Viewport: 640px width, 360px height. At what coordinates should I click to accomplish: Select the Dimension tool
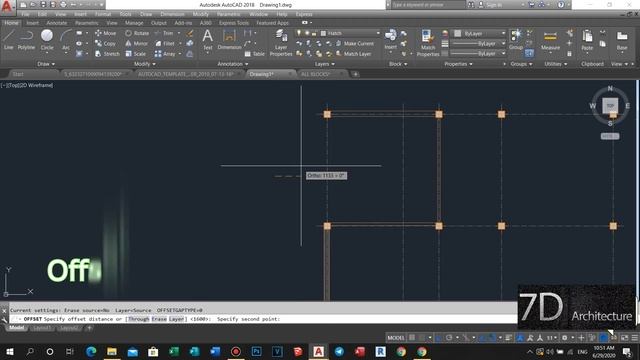click(x=229, y=40)
